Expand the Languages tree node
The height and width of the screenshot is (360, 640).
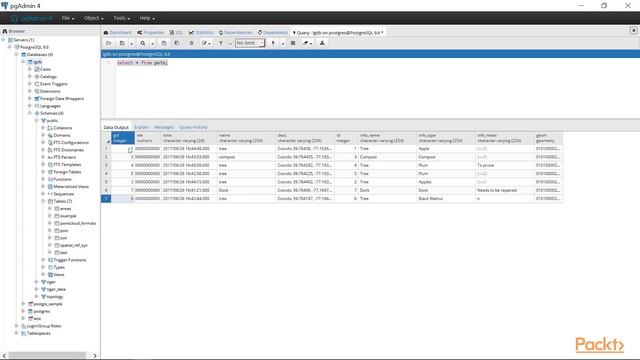click(29, 106)
